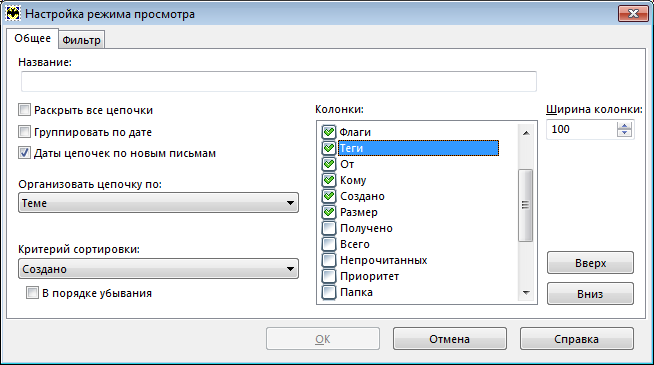This screenshot has height=365, width=654.
Task: Click the Отмена button
Action: pos(450,339)
